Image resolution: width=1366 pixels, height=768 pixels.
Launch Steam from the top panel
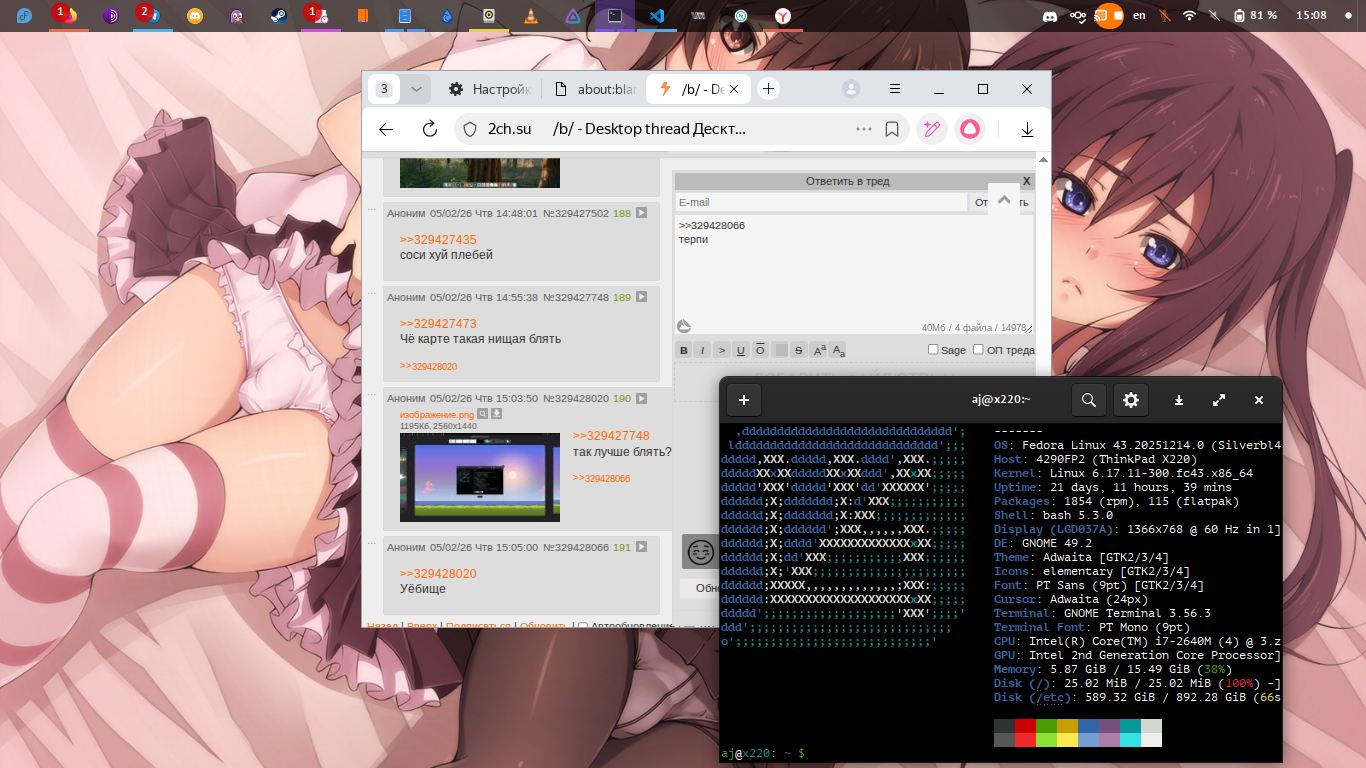(x=277, y=16)
